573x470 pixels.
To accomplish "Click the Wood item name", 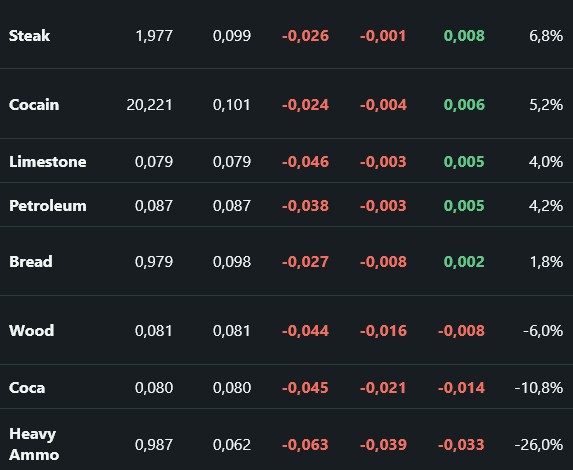I will click(x=31, y=330).
